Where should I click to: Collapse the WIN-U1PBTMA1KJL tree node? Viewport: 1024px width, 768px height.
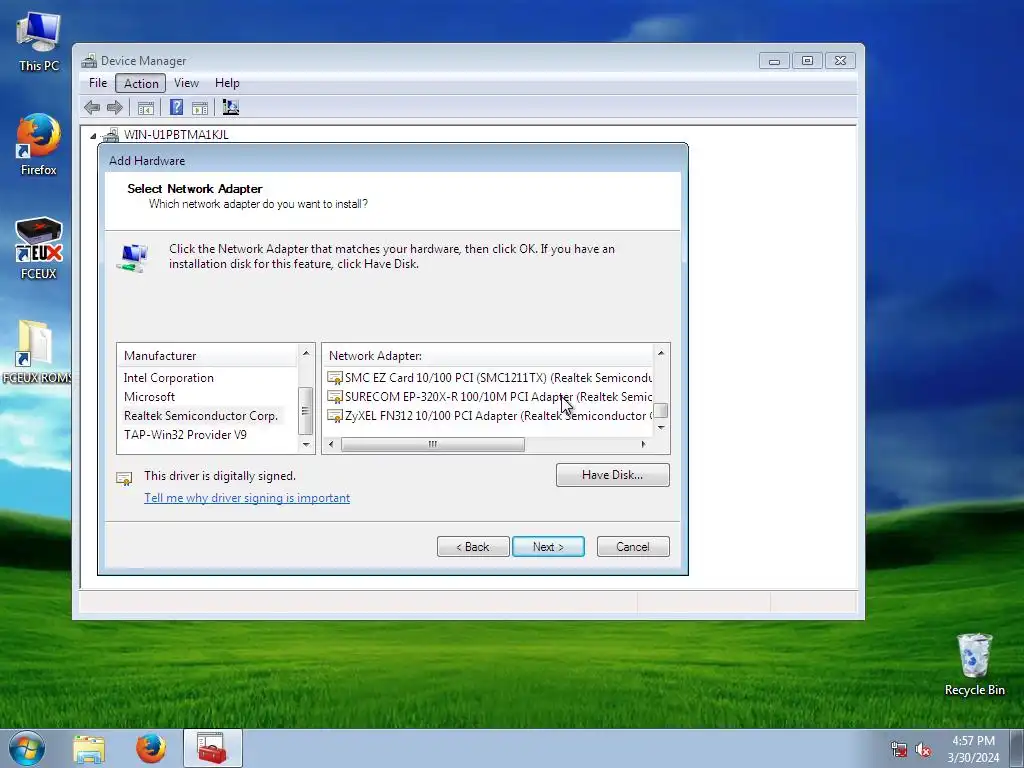point(93,136)
